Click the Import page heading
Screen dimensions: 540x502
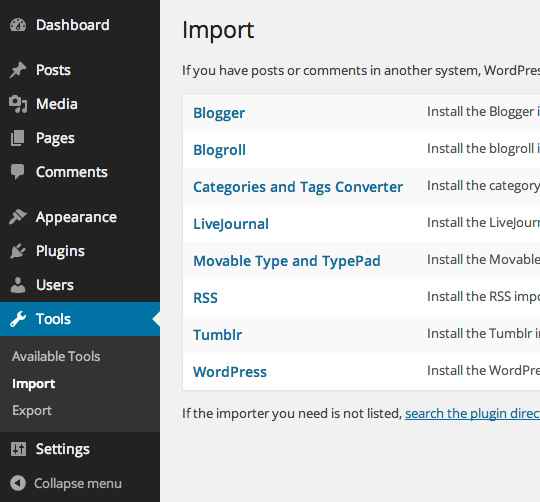pyautogui.click(x=218, y=31)
